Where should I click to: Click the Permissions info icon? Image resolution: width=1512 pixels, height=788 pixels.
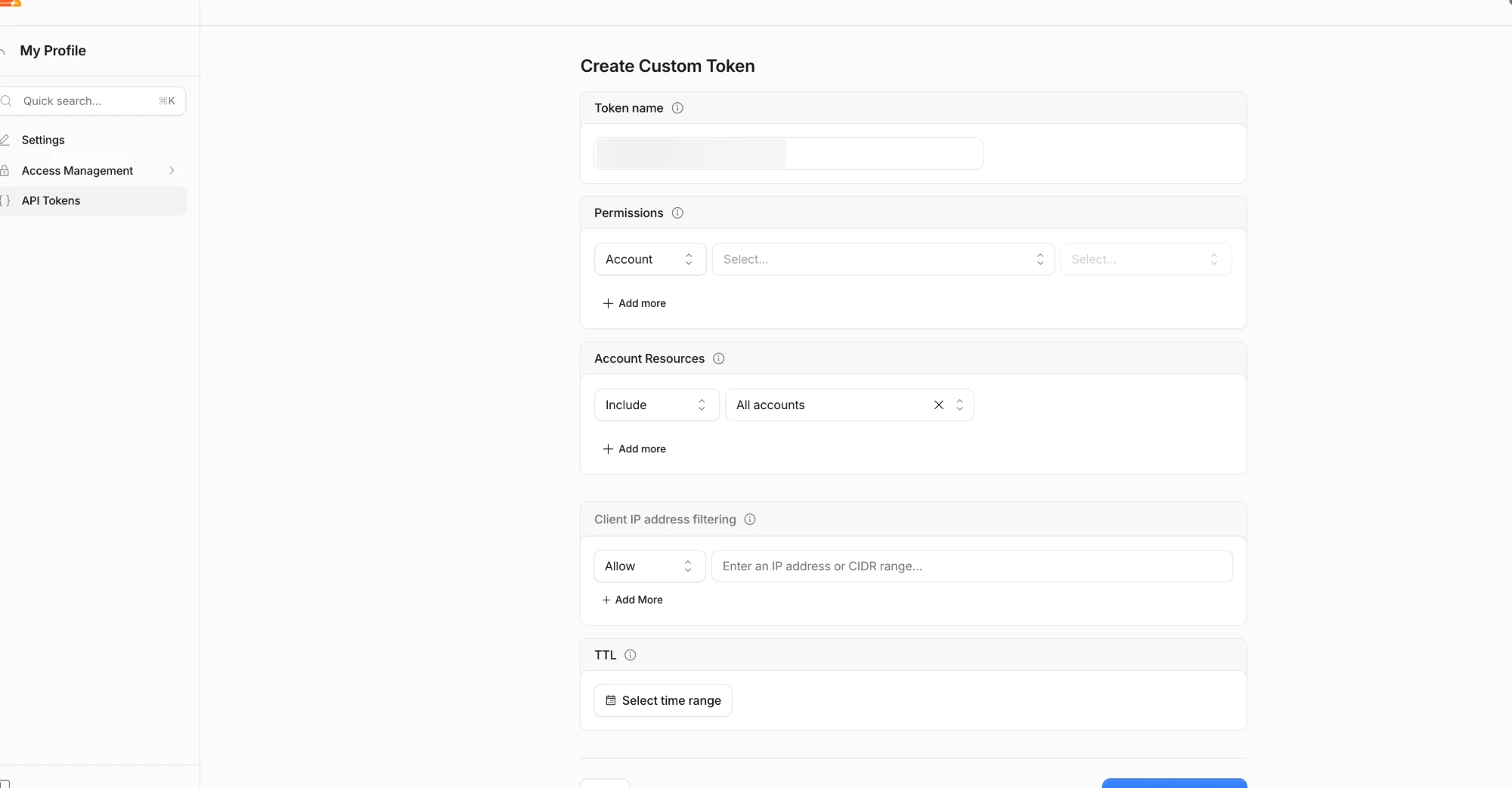point(677,213)
